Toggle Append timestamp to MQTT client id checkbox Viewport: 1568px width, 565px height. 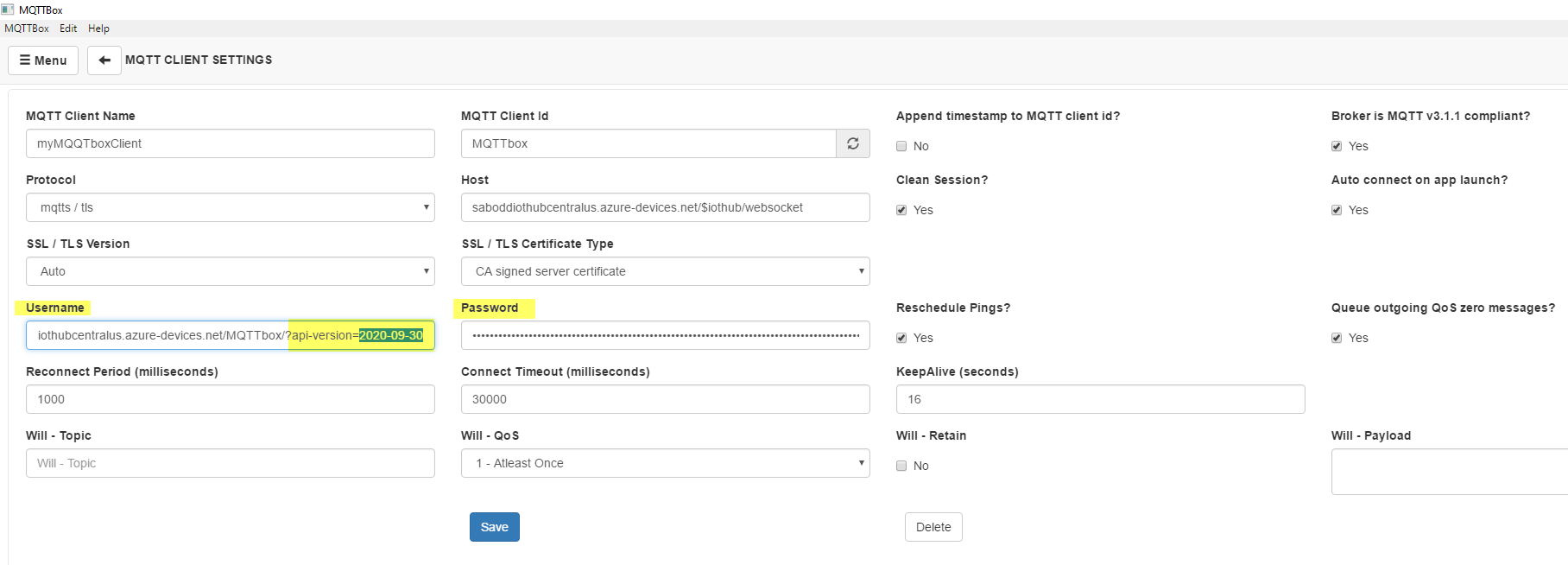tap(901, 146)
